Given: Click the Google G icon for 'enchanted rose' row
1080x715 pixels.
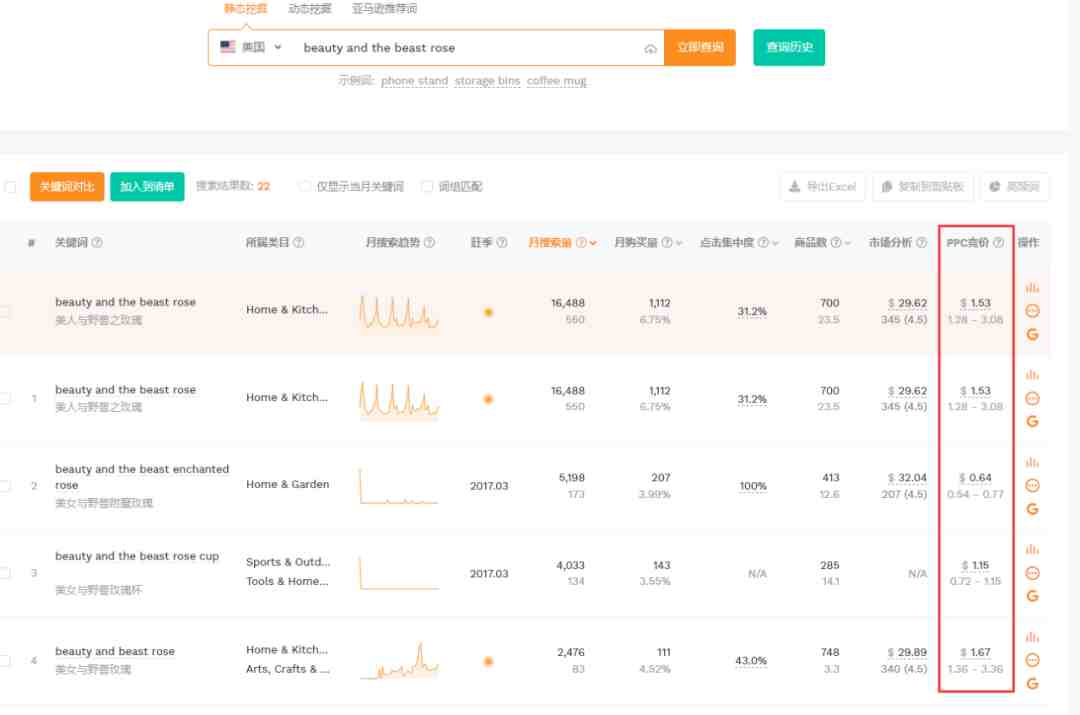Looking at the screenshot, I should [x=1032, y=509].
